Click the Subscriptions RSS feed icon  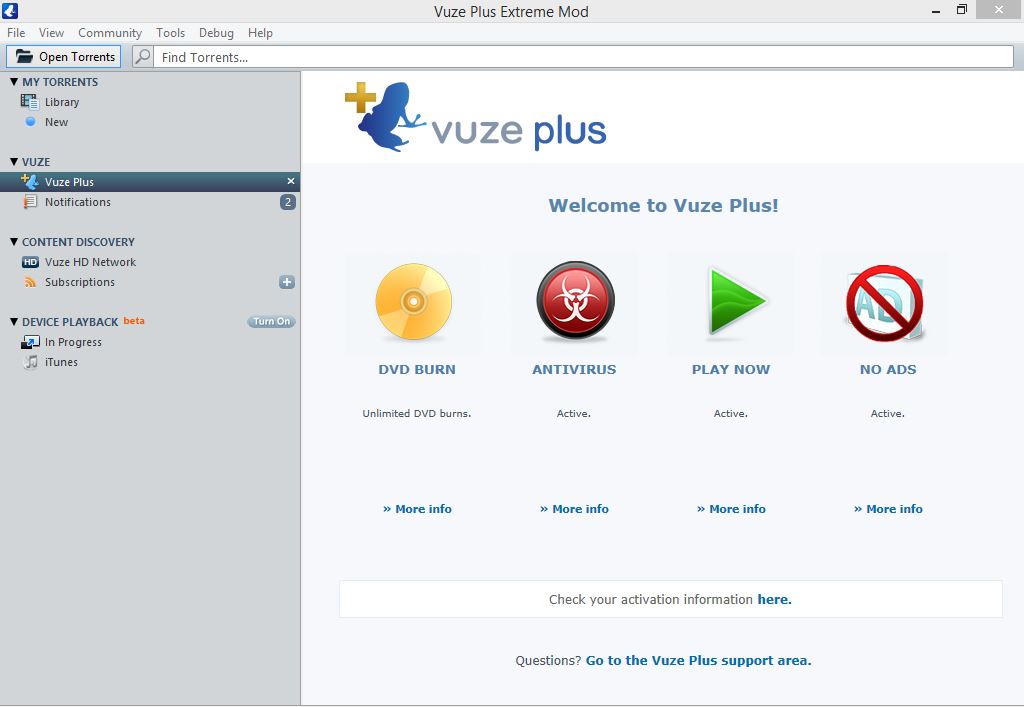point(30,282)
